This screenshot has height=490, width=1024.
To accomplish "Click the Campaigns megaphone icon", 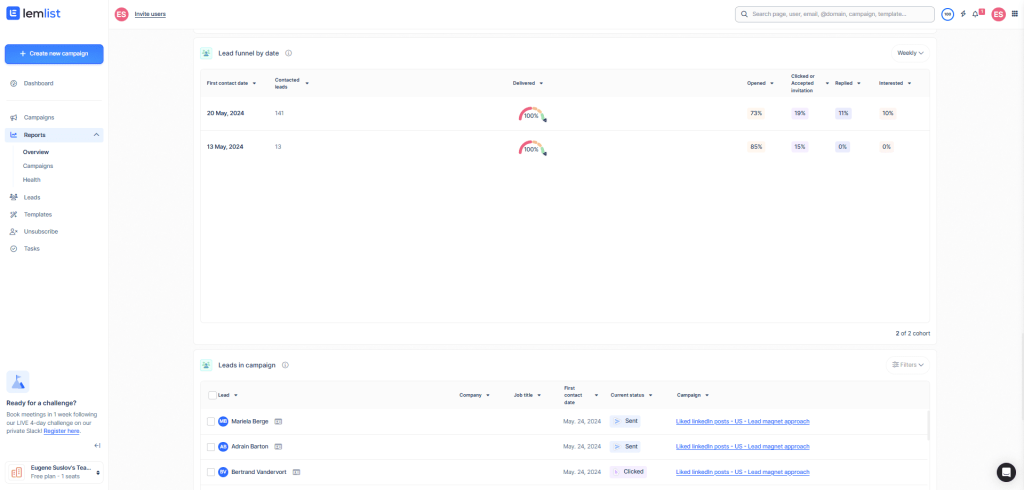I will coord(14,118).
